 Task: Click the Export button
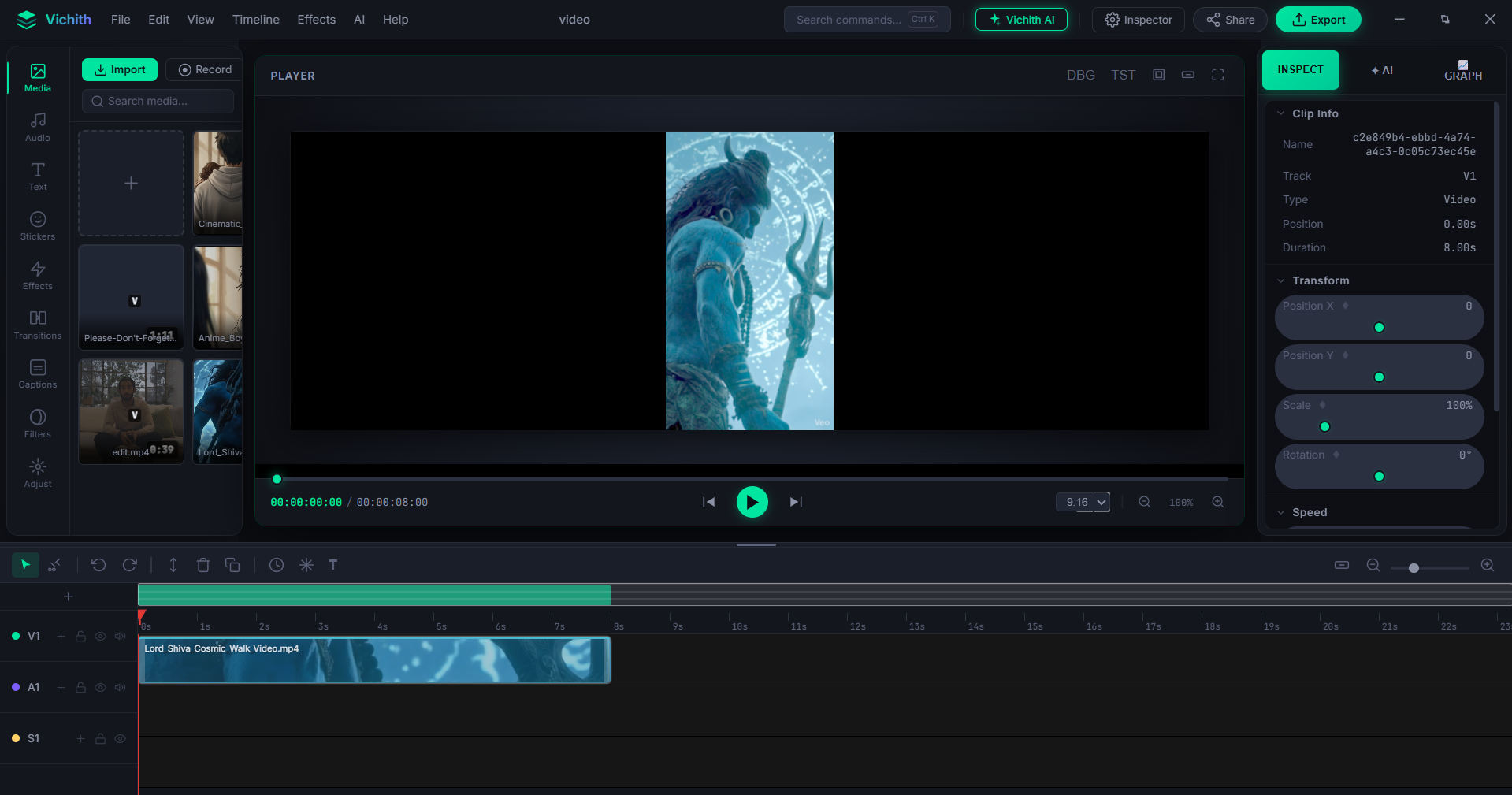coord(1318,20)
